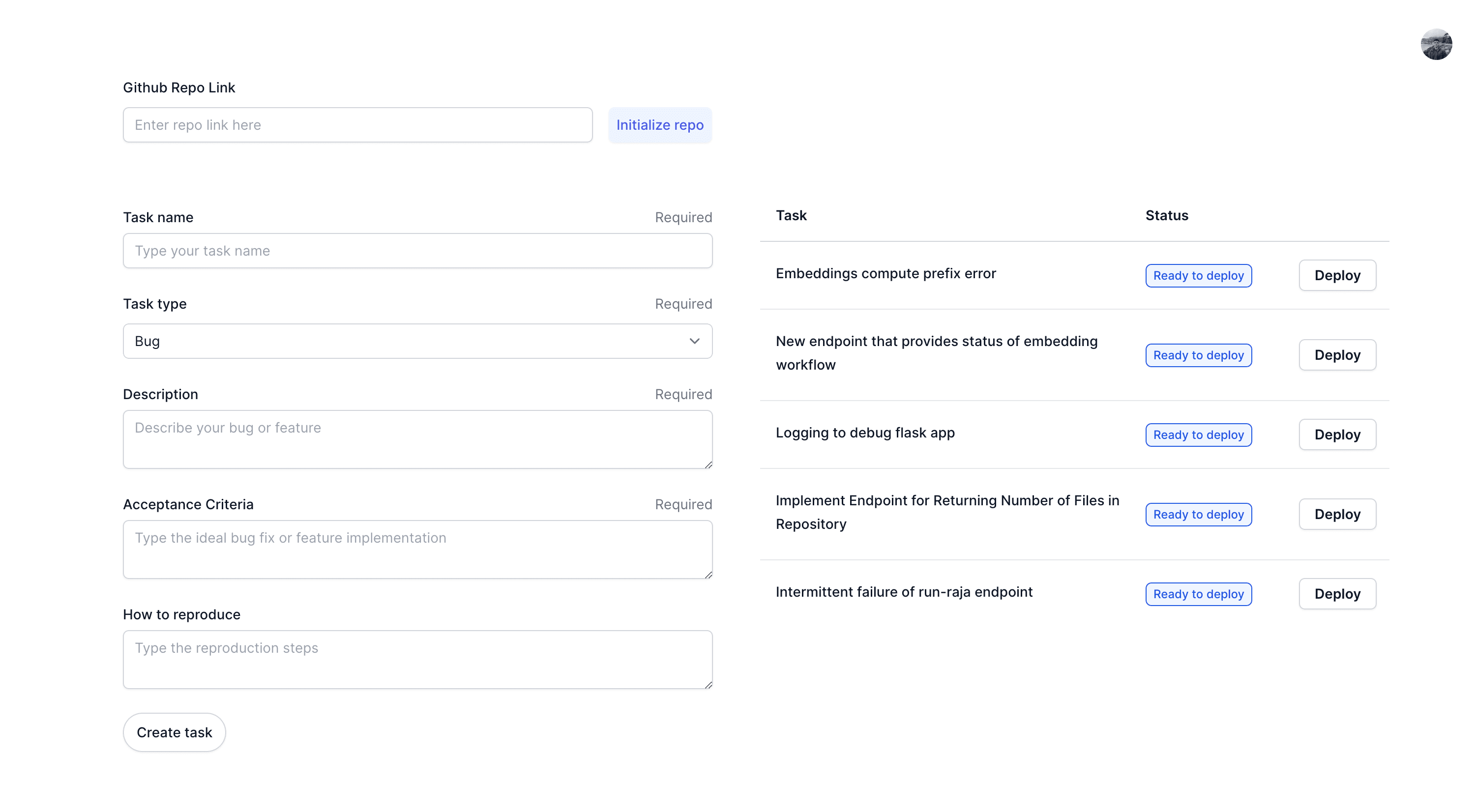The image size is (1476, 812).
Task: Click Ready to deploy badge for Embeddings task
Action: pos(1198,275)
